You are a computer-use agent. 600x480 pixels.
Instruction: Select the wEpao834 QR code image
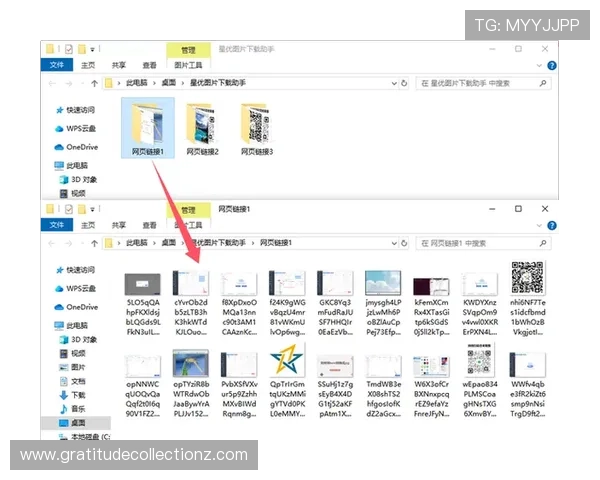(479, 381)
